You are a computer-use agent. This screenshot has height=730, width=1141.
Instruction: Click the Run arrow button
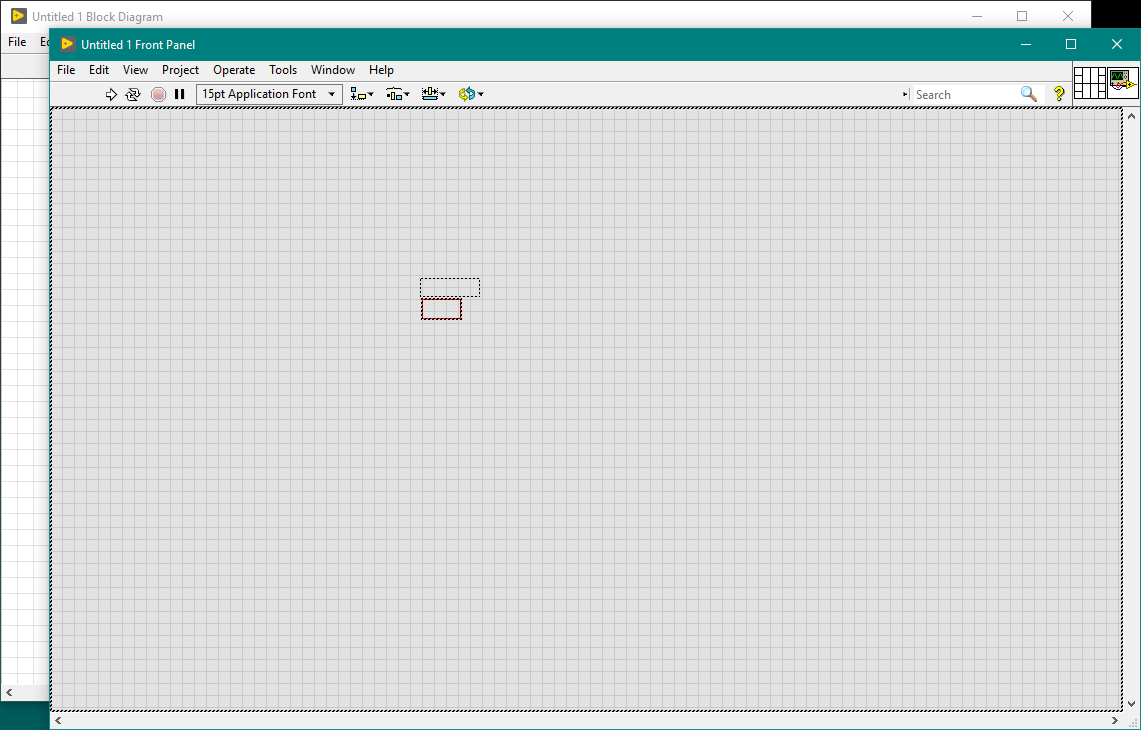(x=111, y=94)
